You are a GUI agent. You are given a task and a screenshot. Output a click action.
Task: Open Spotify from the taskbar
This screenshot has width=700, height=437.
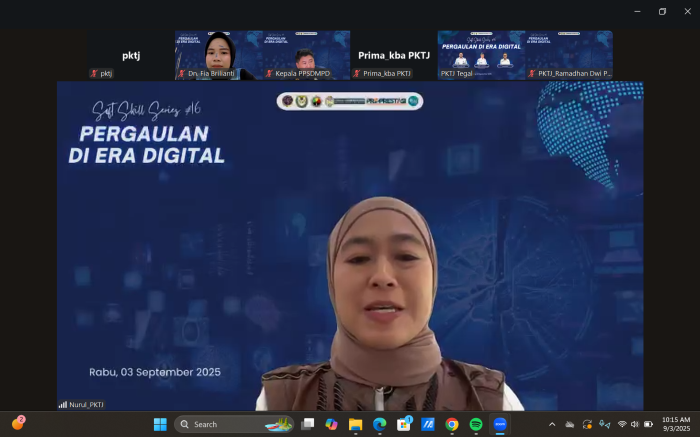point(476,424)
